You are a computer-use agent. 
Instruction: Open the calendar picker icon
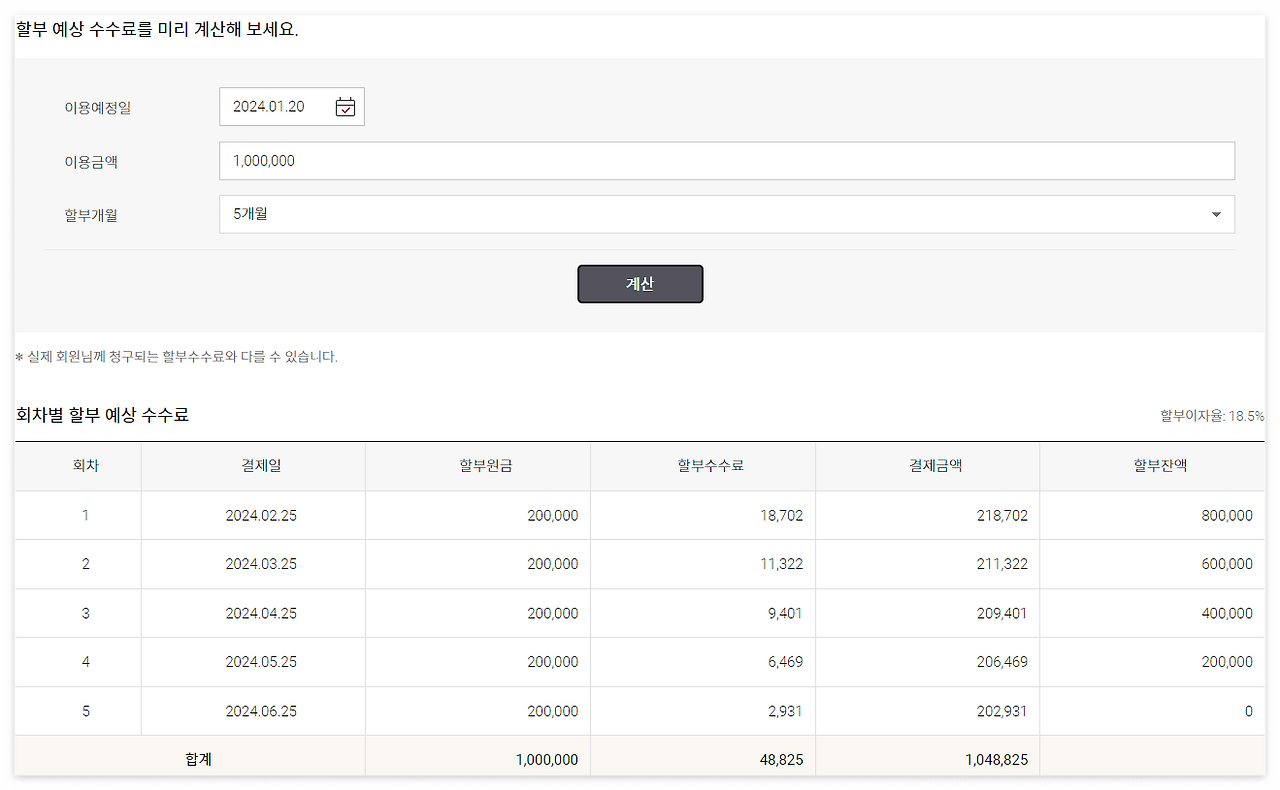(x=345, y=107)
